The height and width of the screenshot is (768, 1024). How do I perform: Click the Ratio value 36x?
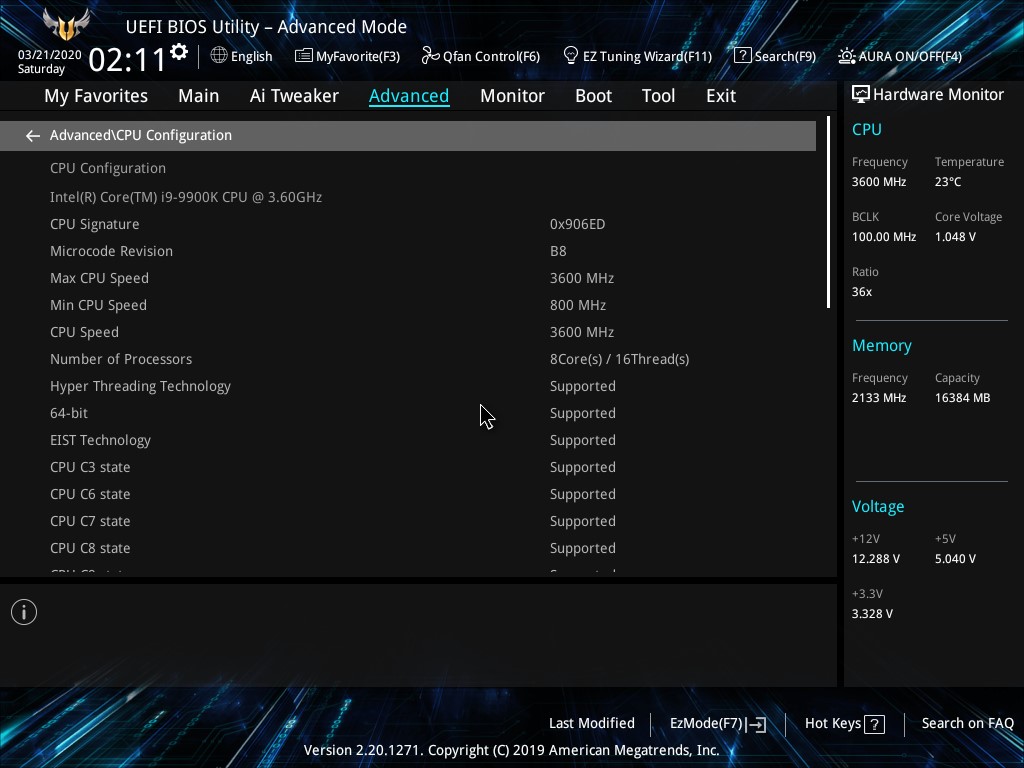tap(861, 292)
